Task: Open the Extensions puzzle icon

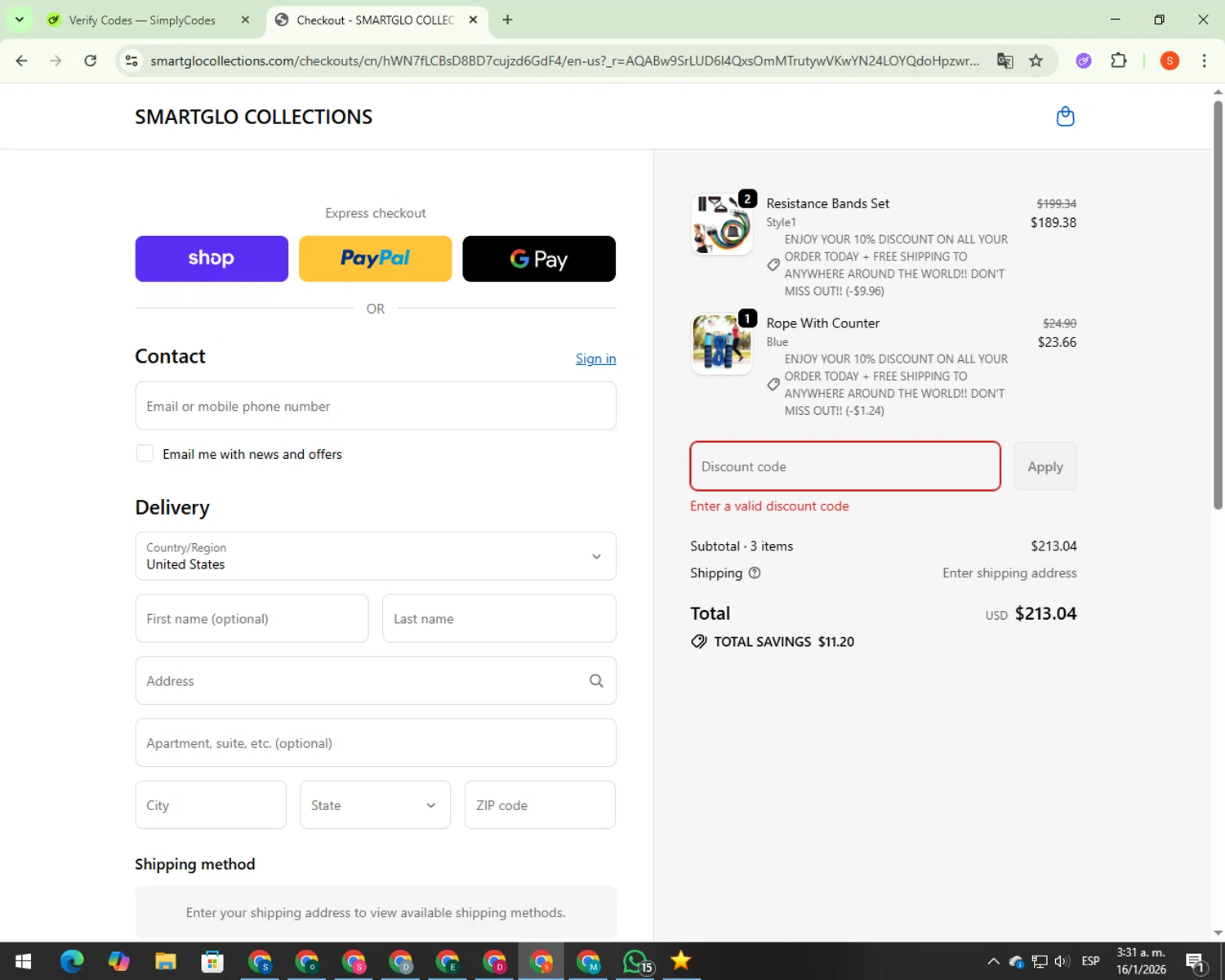Action: (x=1119, y=60)
